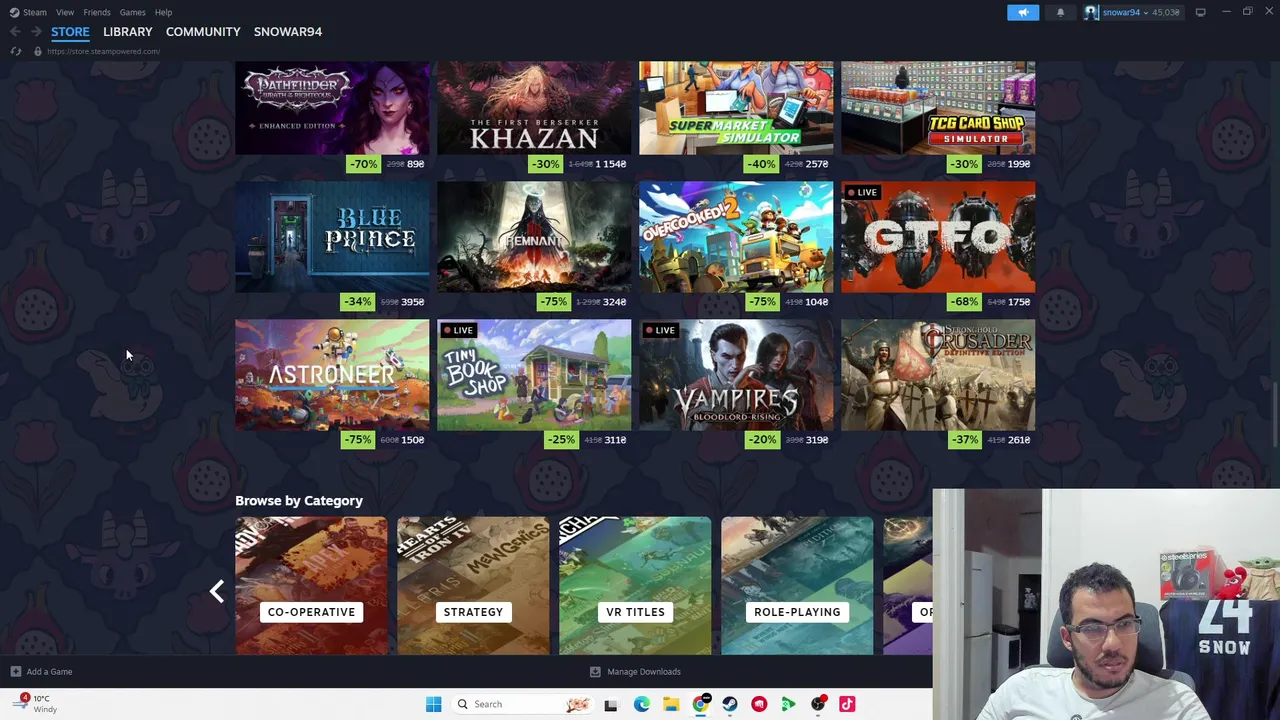1280x720 pixels.
Task: Open the Overcooked! 2 game tile
Action: [736, 237]
